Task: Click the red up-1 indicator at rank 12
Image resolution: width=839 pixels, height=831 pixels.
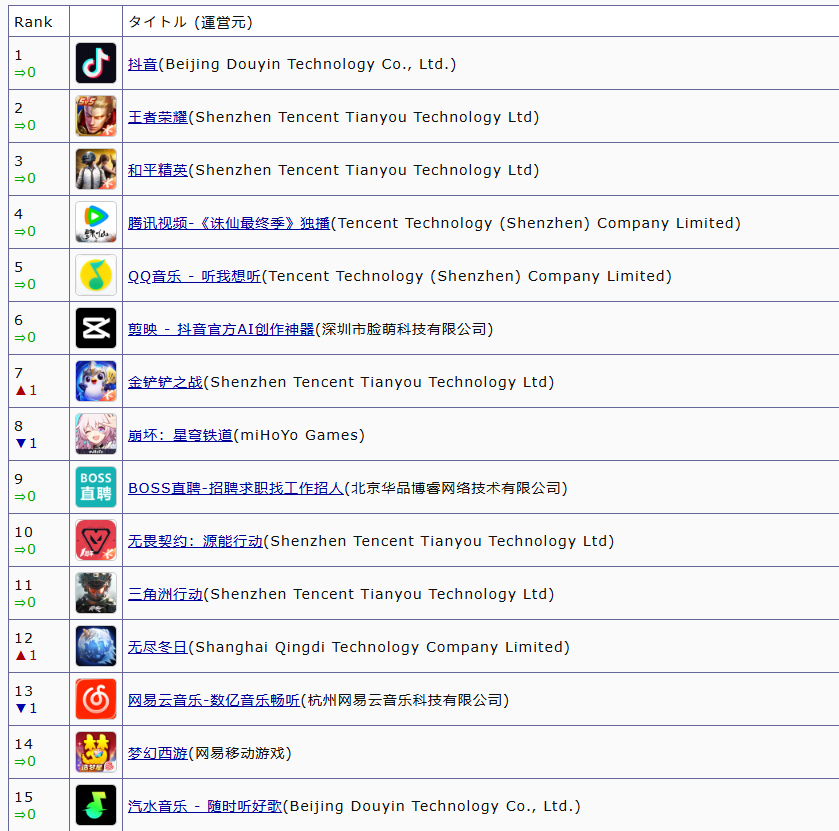Action: [26, 655]
